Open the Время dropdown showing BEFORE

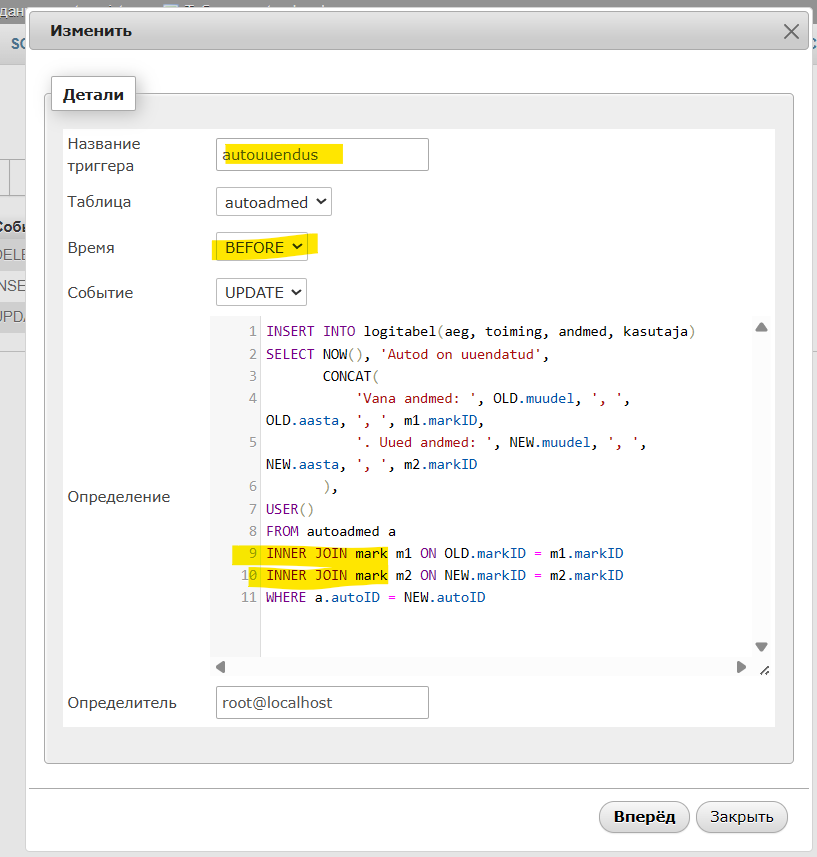pos(262,247)
